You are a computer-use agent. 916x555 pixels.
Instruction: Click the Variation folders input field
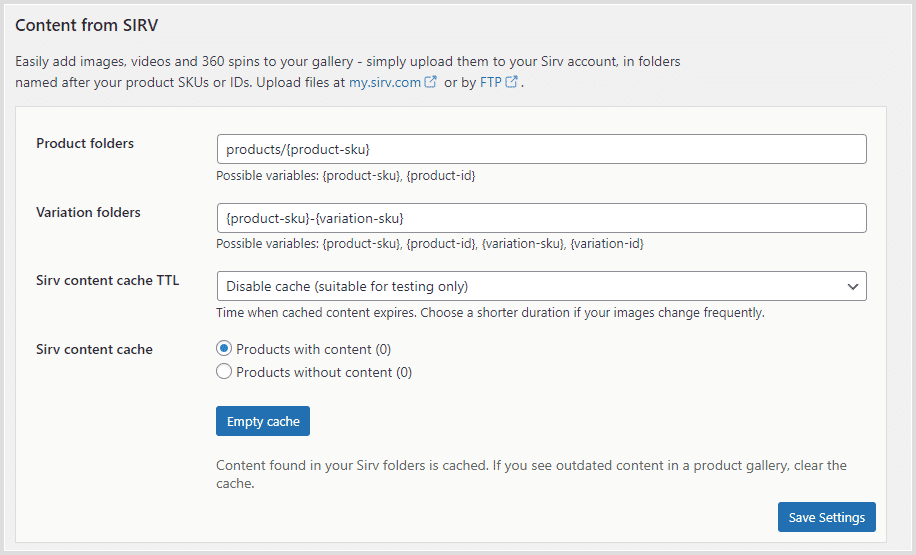tap(542, 218)
